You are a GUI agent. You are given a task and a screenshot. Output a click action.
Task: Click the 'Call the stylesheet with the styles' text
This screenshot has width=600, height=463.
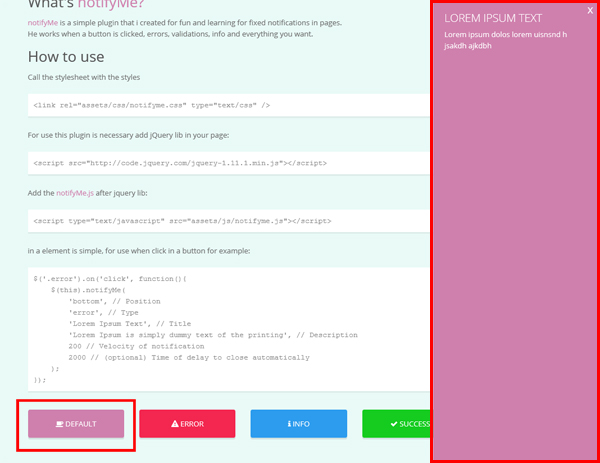point(84,77)
